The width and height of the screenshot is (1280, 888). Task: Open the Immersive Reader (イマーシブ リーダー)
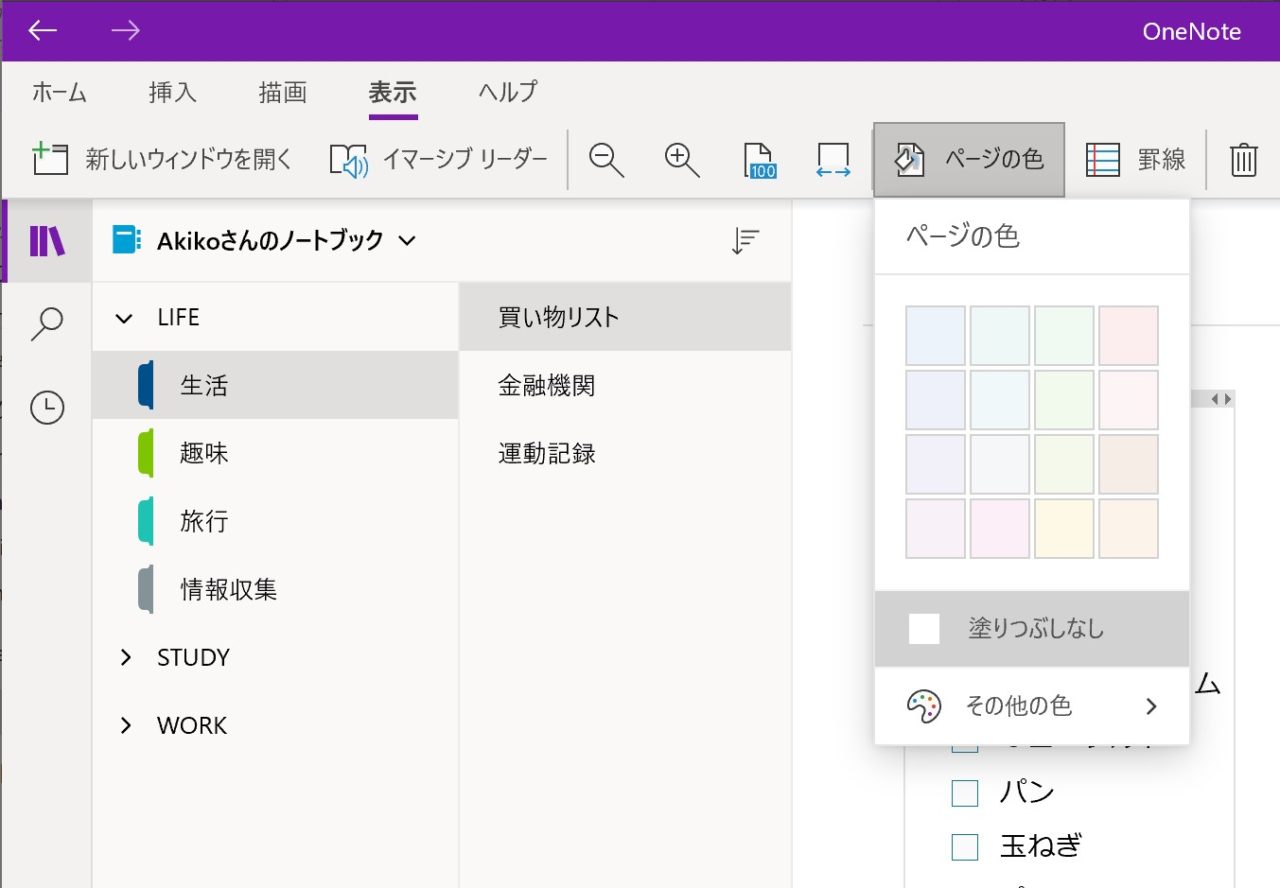tap(439, 160)
